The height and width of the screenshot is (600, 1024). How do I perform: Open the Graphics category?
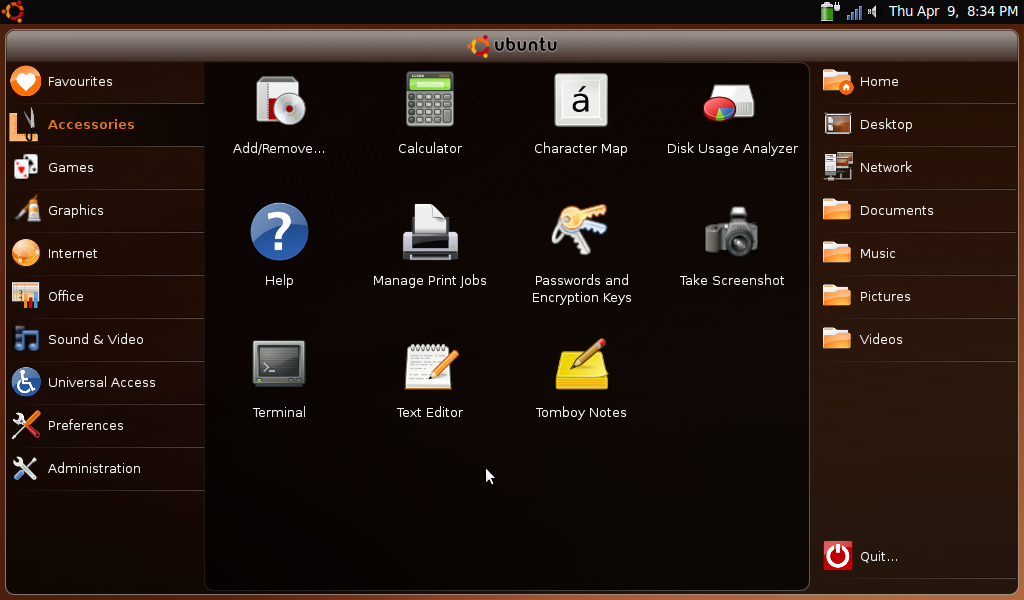[x=106, y=211]
